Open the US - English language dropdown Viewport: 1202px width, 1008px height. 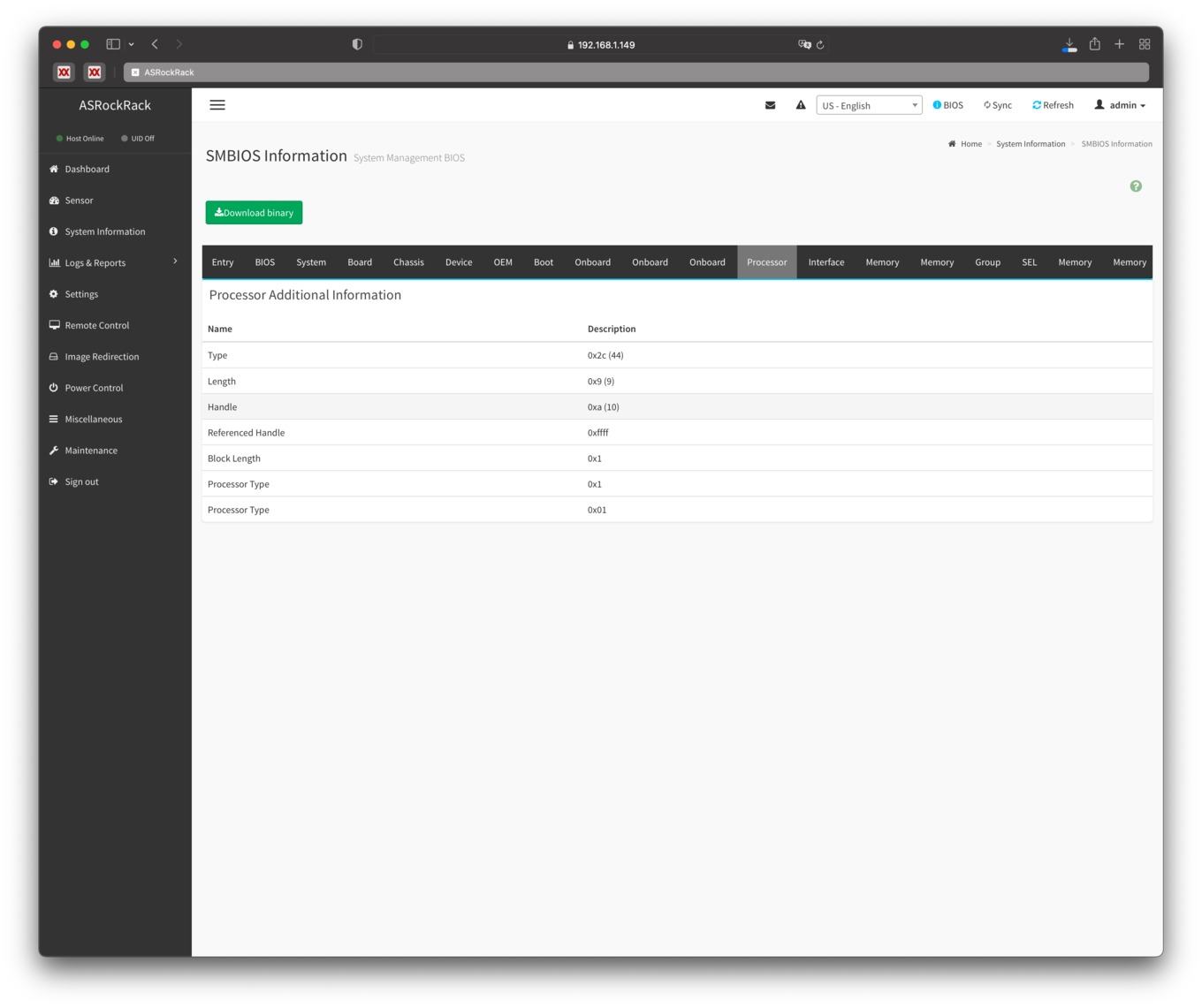869,105
